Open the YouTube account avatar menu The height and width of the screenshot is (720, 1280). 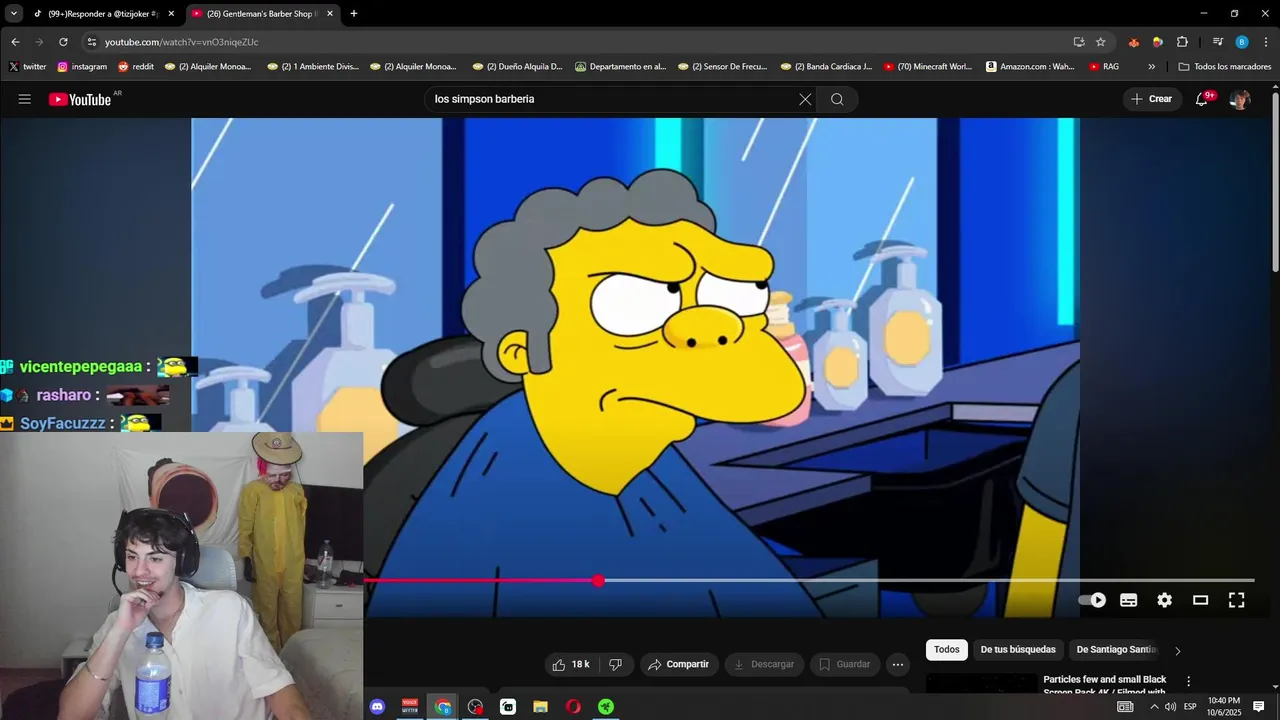click(1240, 99)
